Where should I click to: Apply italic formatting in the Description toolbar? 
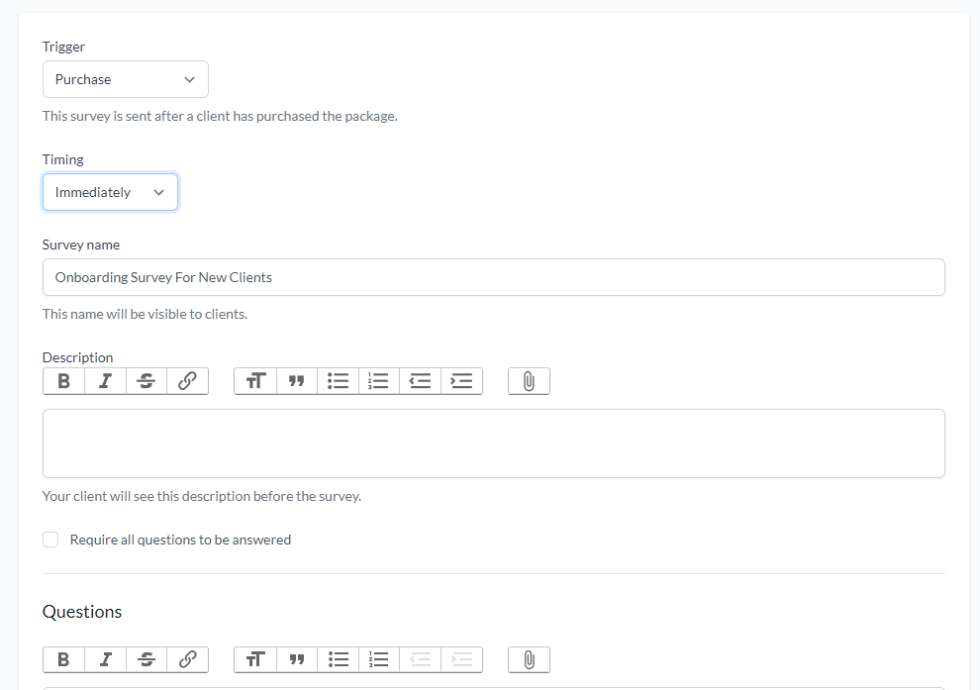point(104,380)
